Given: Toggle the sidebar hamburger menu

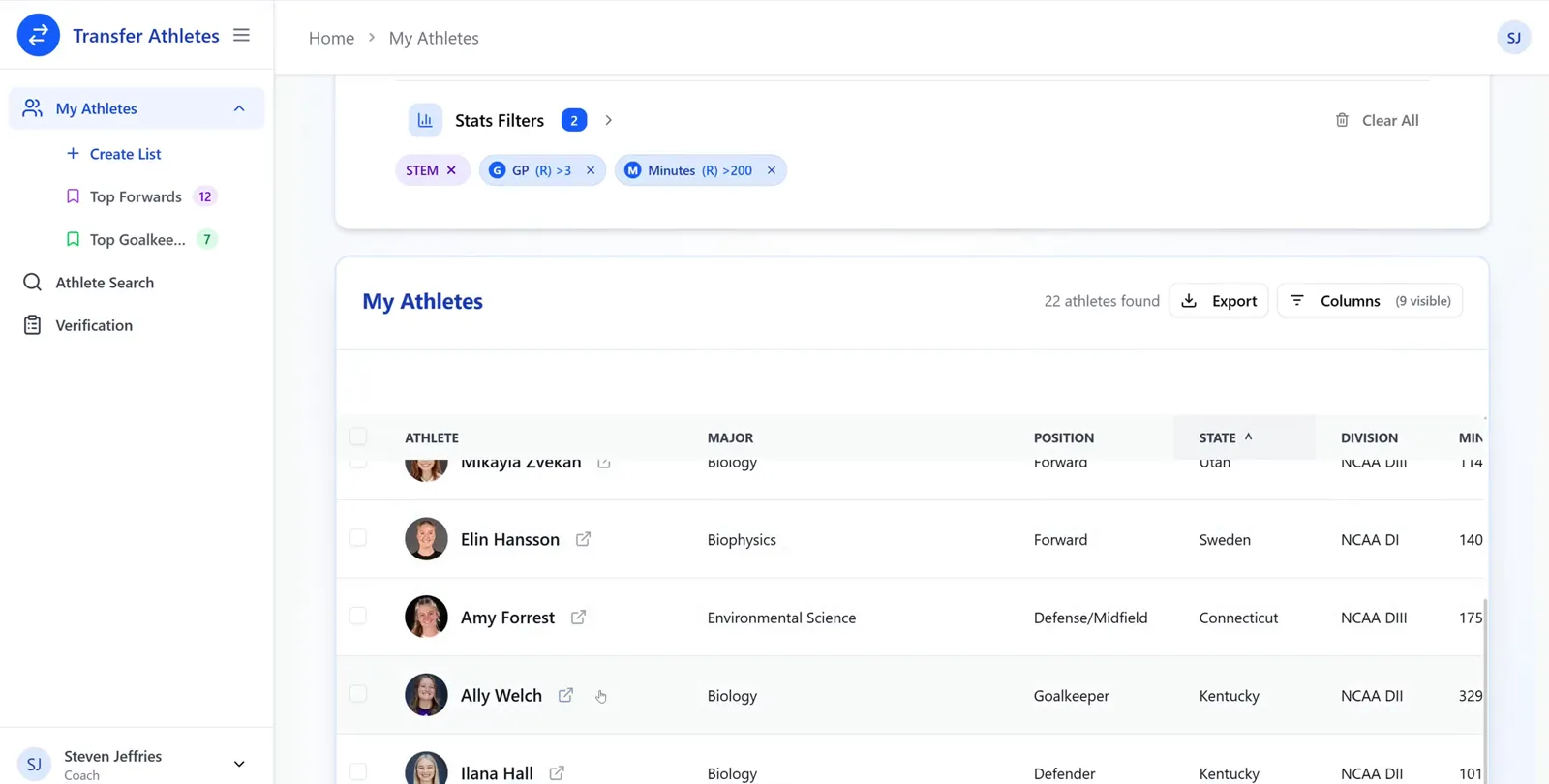Looking at the screenshot, I should (x=241, y=35).
